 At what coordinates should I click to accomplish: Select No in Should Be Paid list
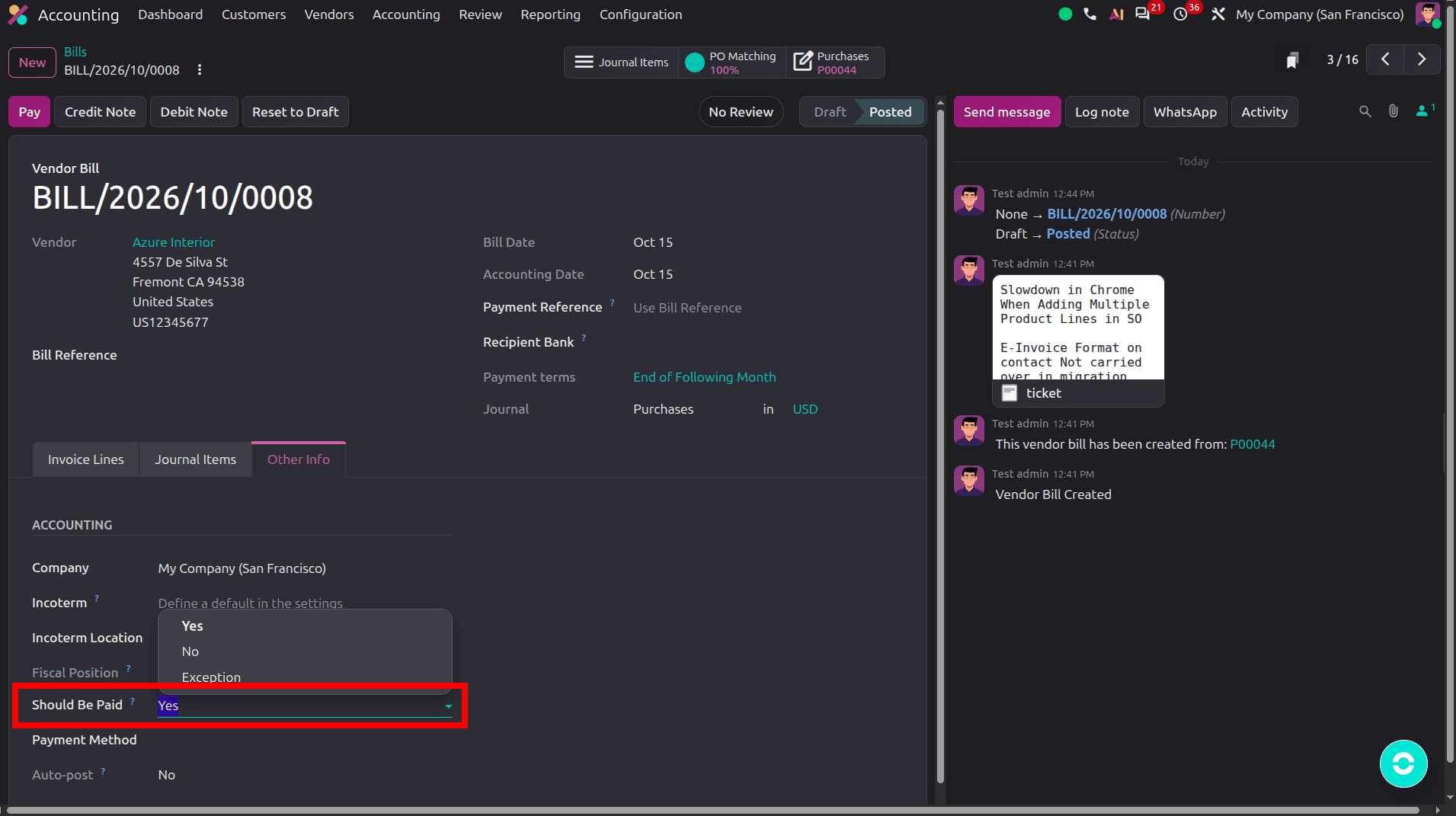[305, 651]
